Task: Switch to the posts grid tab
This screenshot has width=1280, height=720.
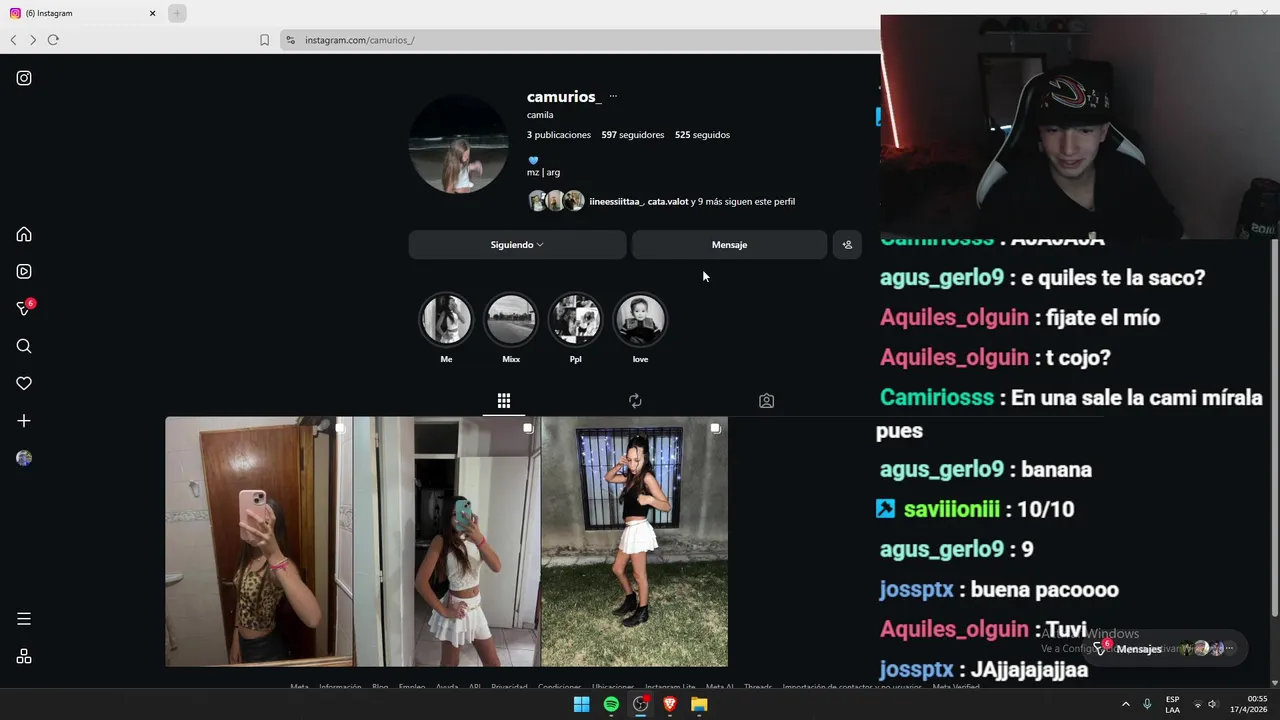Action: pyautogui.click(x=504, y=401)
